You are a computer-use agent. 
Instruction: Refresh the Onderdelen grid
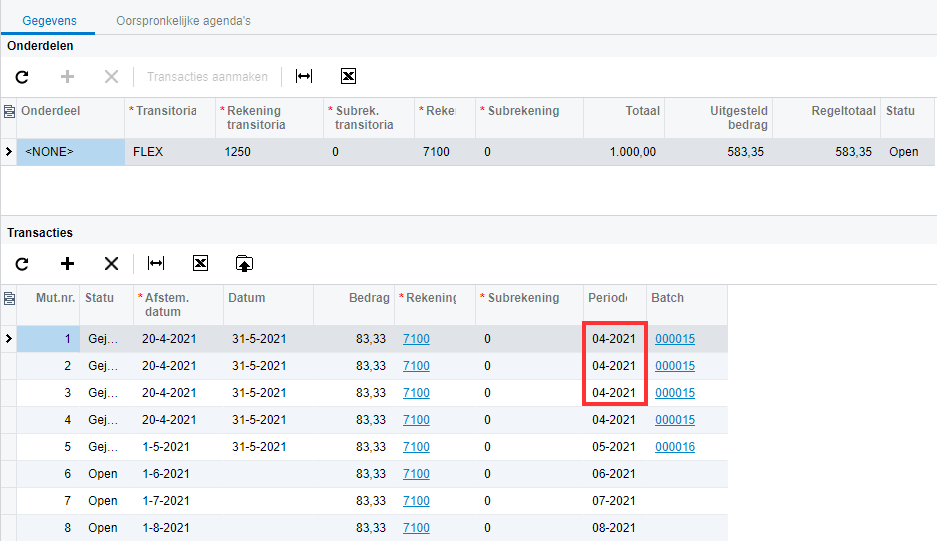[x=22, y=77]
